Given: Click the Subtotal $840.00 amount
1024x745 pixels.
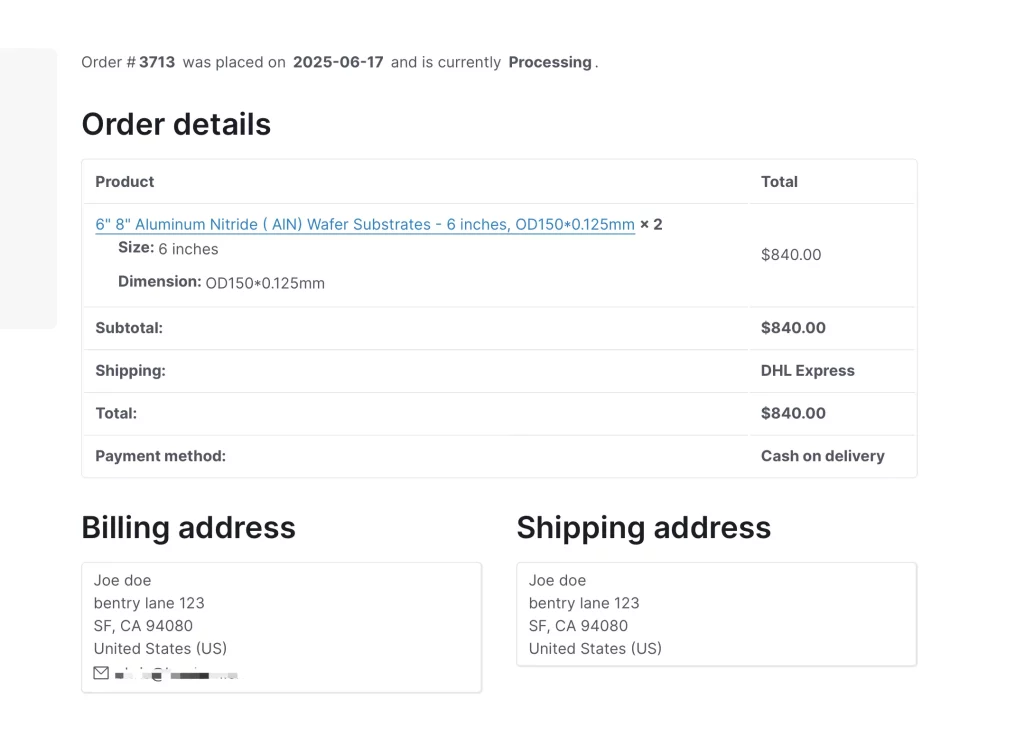Looking at the screenshot, I should [793, 328].
